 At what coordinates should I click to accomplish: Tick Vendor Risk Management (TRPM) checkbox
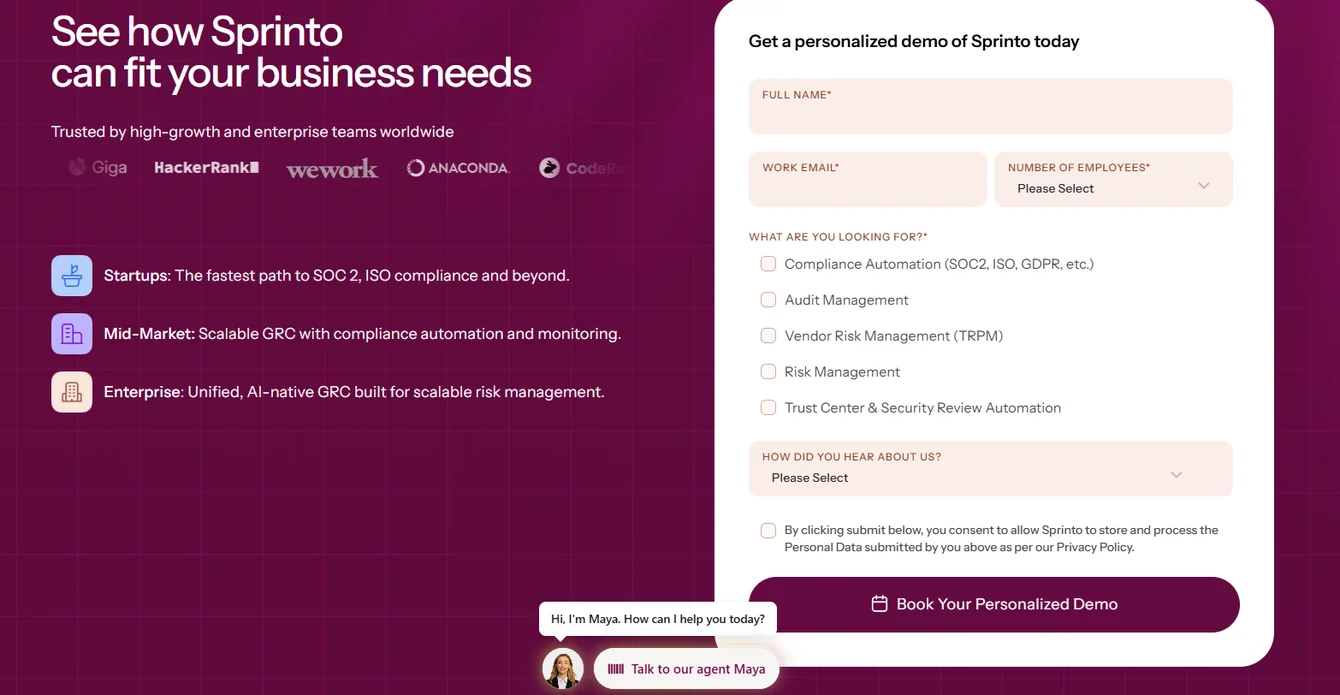pyautogui.click(x=768, y=336)
